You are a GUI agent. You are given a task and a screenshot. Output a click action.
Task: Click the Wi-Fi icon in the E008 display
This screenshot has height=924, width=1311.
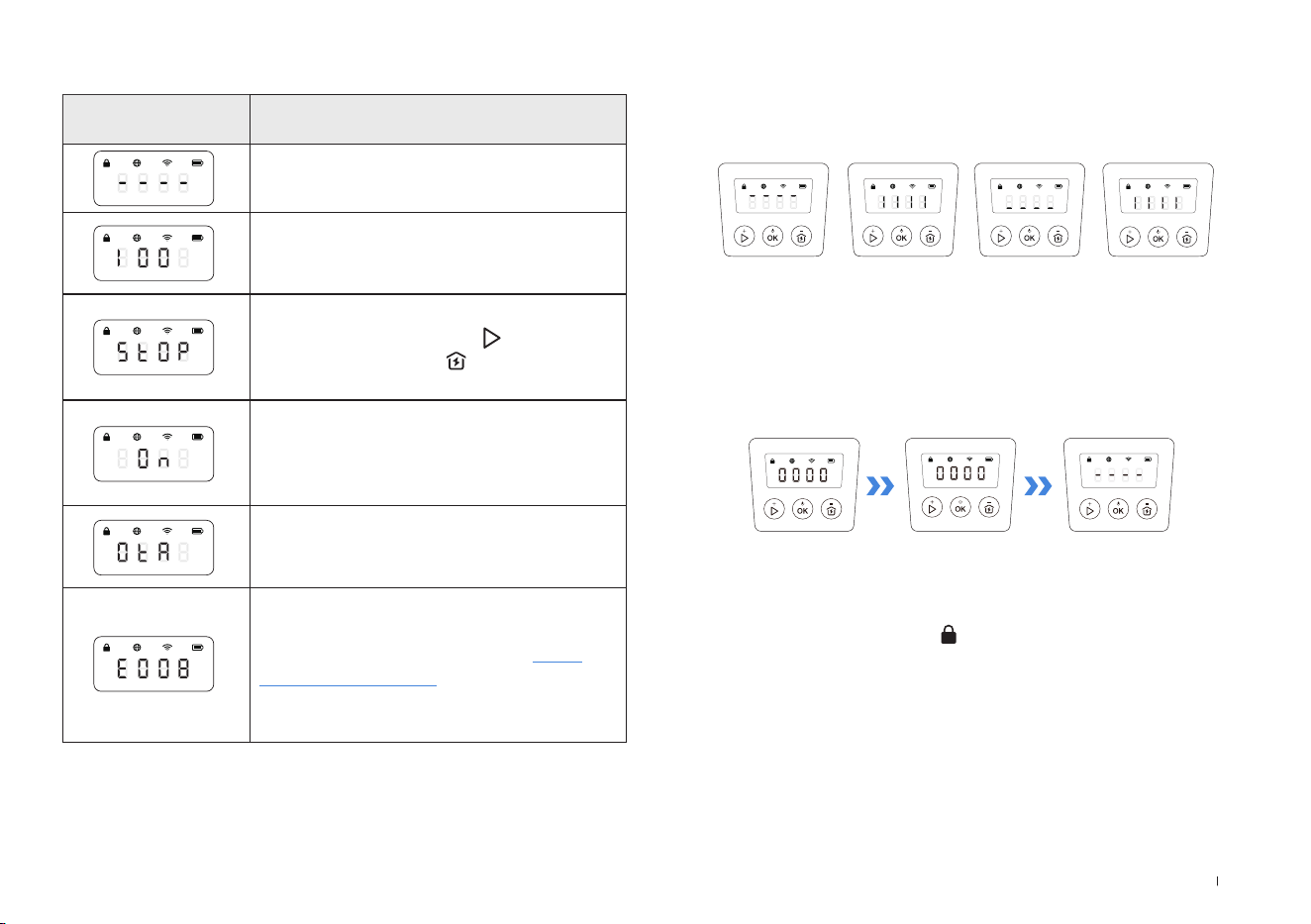coord(167,647)
